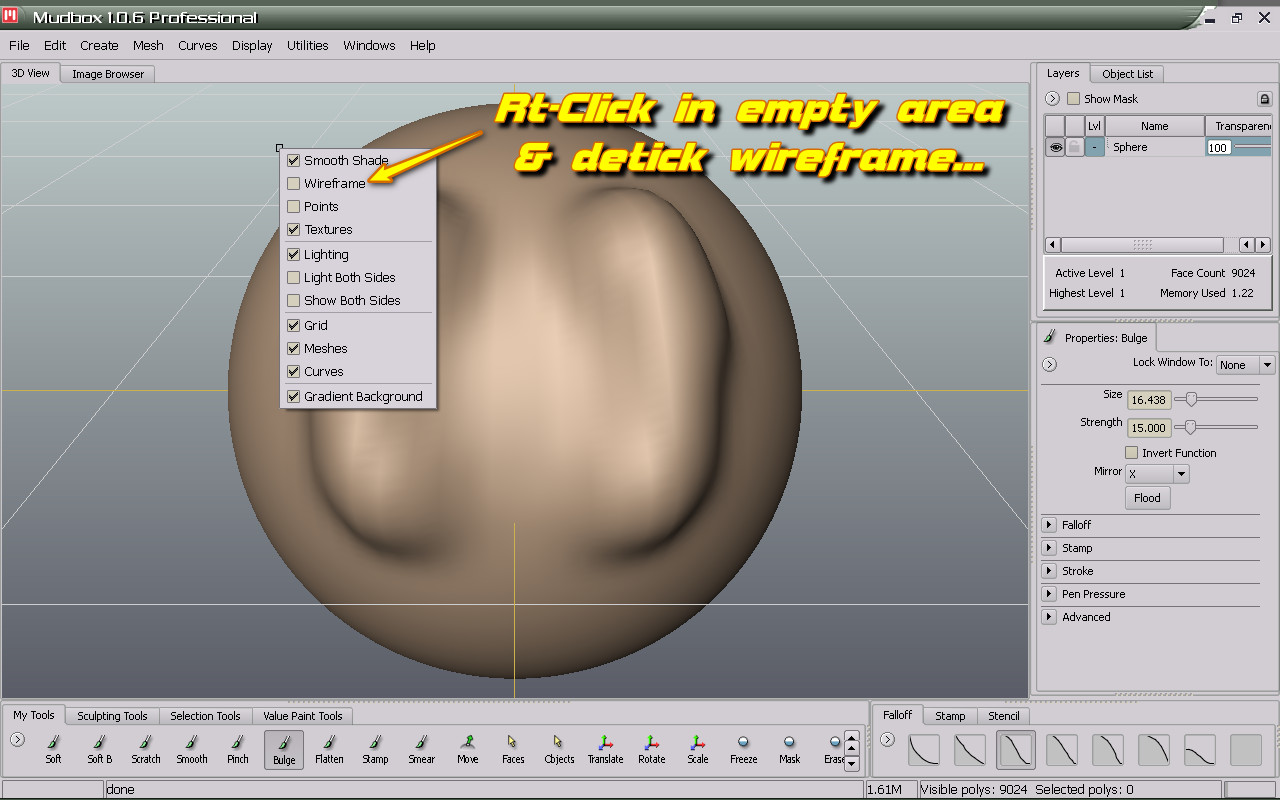
Task: Select the Move tool
Action: point(468,749)
